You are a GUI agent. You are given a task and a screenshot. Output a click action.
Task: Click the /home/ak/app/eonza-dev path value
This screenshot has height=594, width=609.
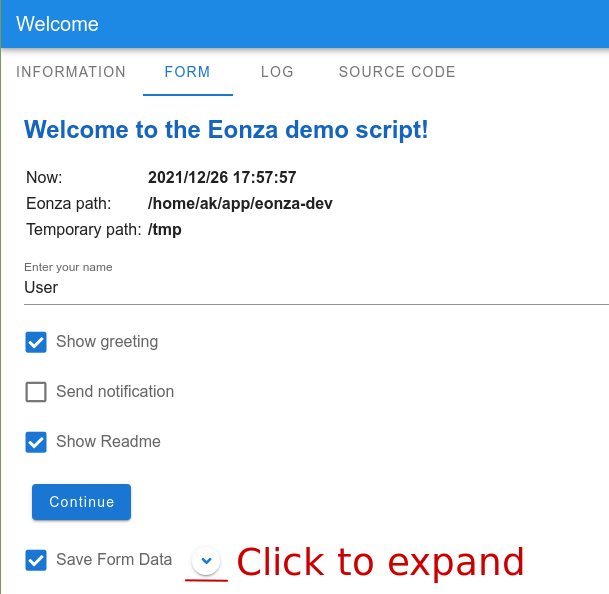[x=240, y=204]
